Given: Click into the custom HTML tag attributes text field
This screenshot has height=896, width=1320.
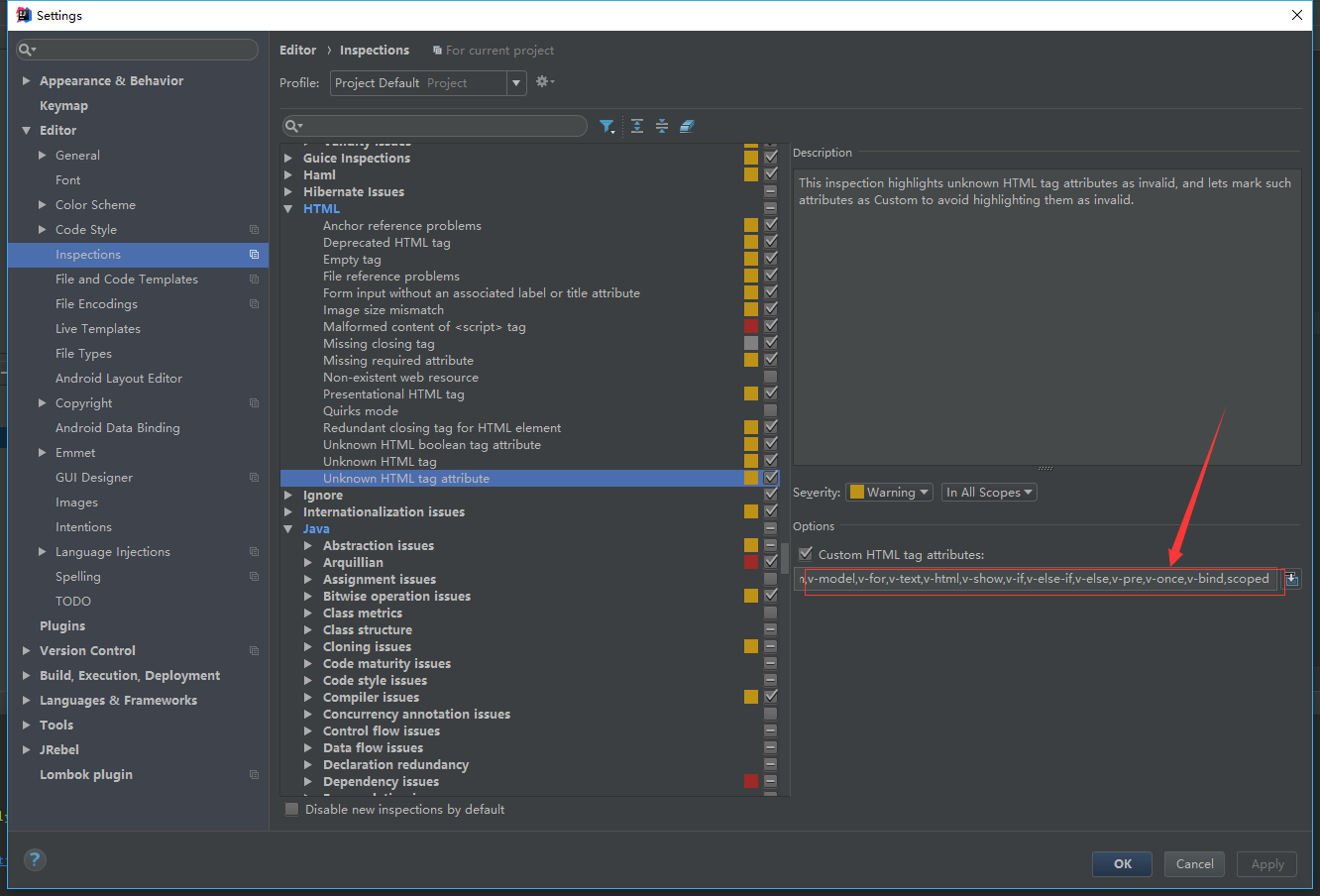Looking at the screenshot, I should point(1038,579).
